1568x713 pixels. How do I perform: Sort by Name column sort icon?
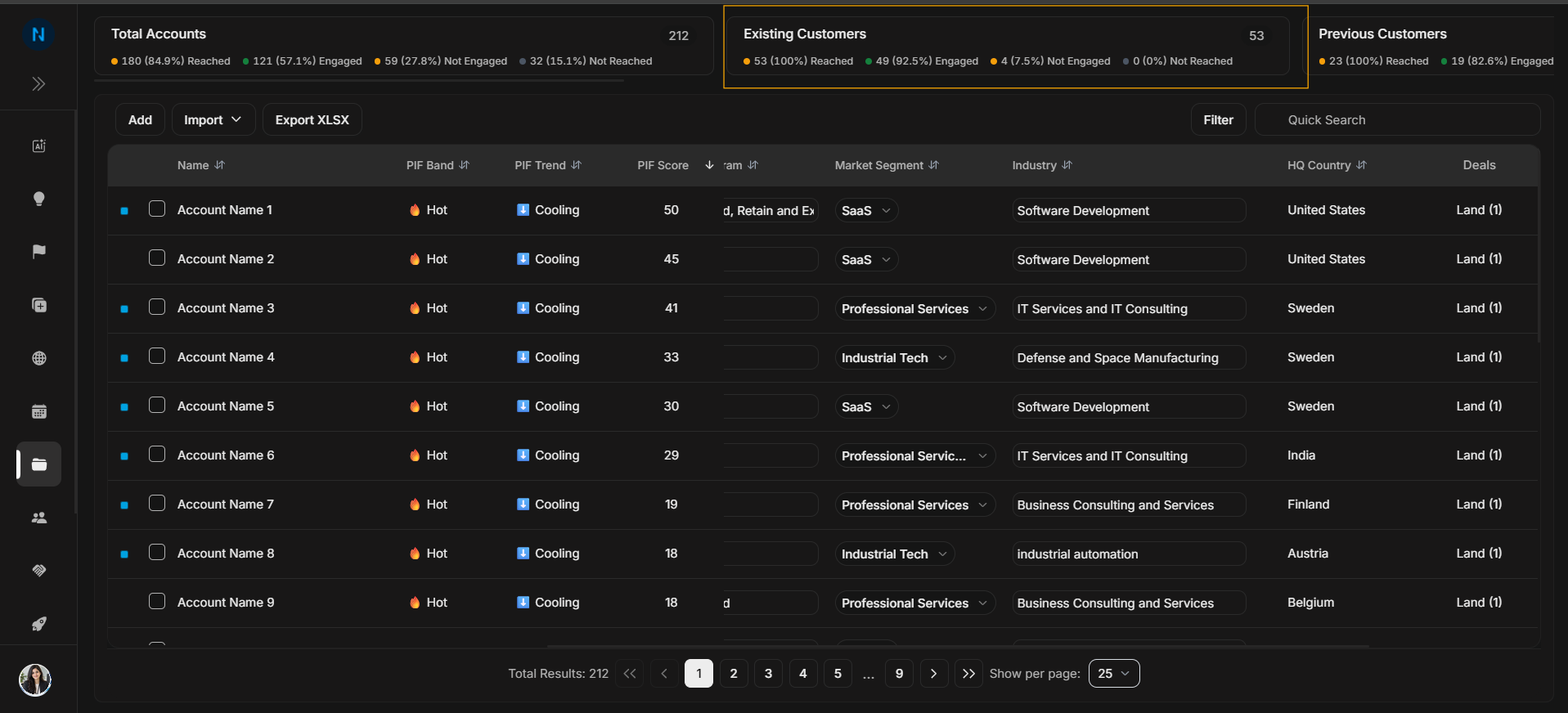(x=219, y=165)
